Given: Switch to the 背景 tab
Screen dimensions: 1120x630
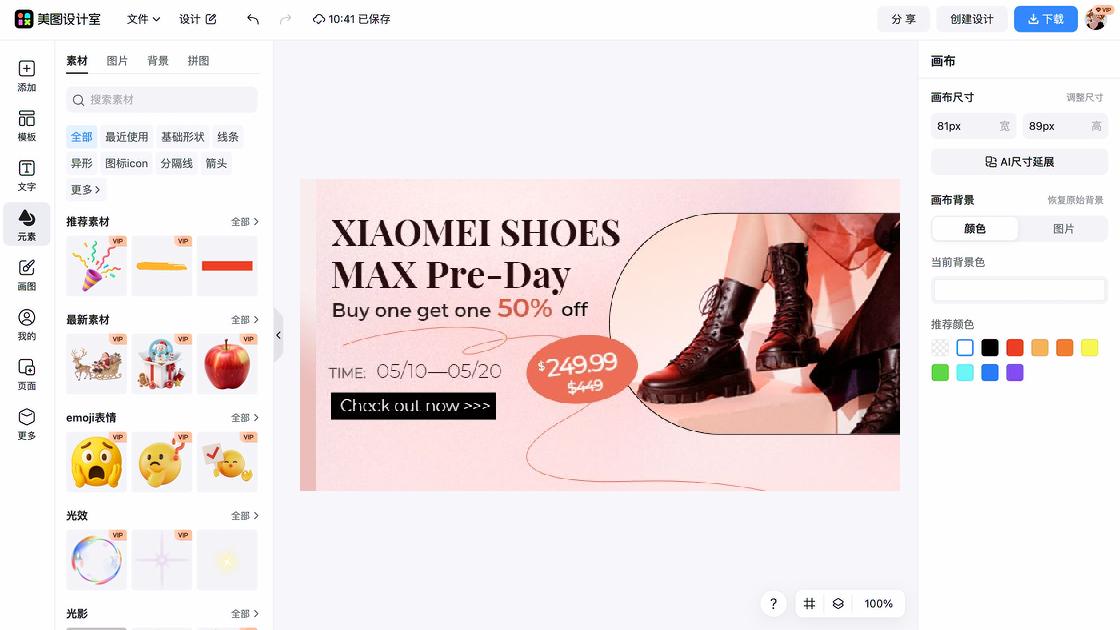Looking at the screenshot, I should click(x=158, y=61).
